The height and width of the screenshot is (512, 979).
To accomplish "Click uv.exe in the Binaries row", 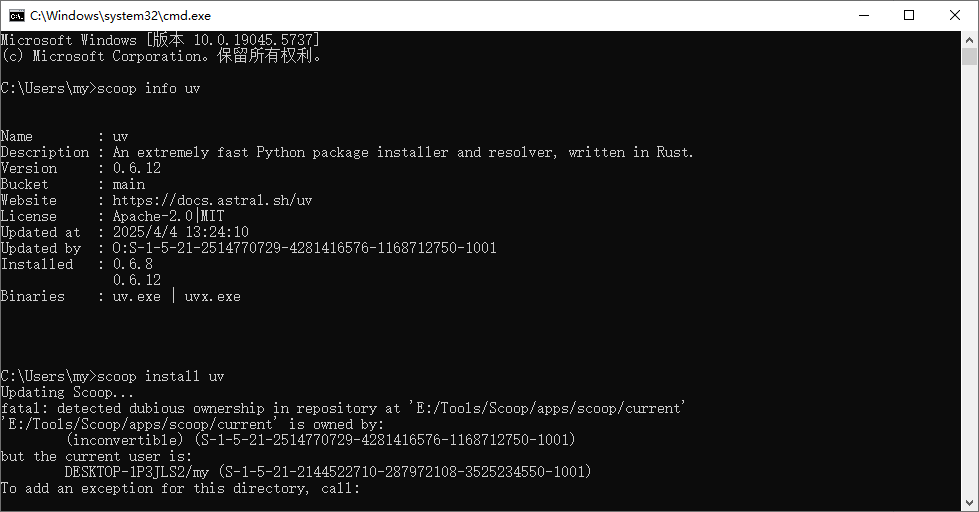I will point(136,296).
